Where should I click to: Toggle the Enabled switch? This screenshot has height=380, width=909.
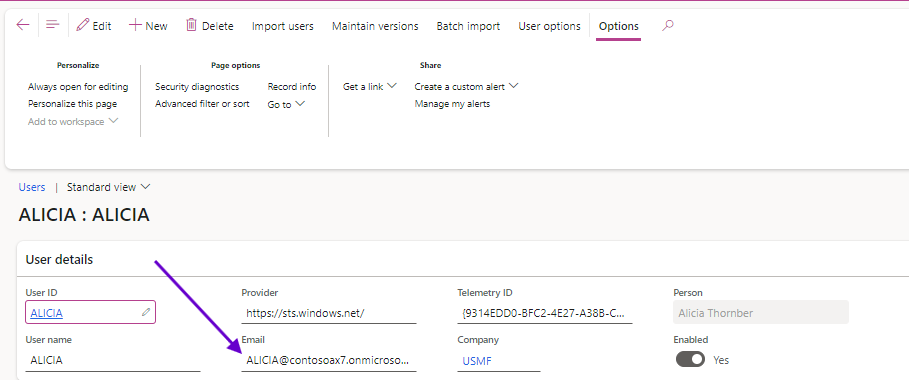690,359
